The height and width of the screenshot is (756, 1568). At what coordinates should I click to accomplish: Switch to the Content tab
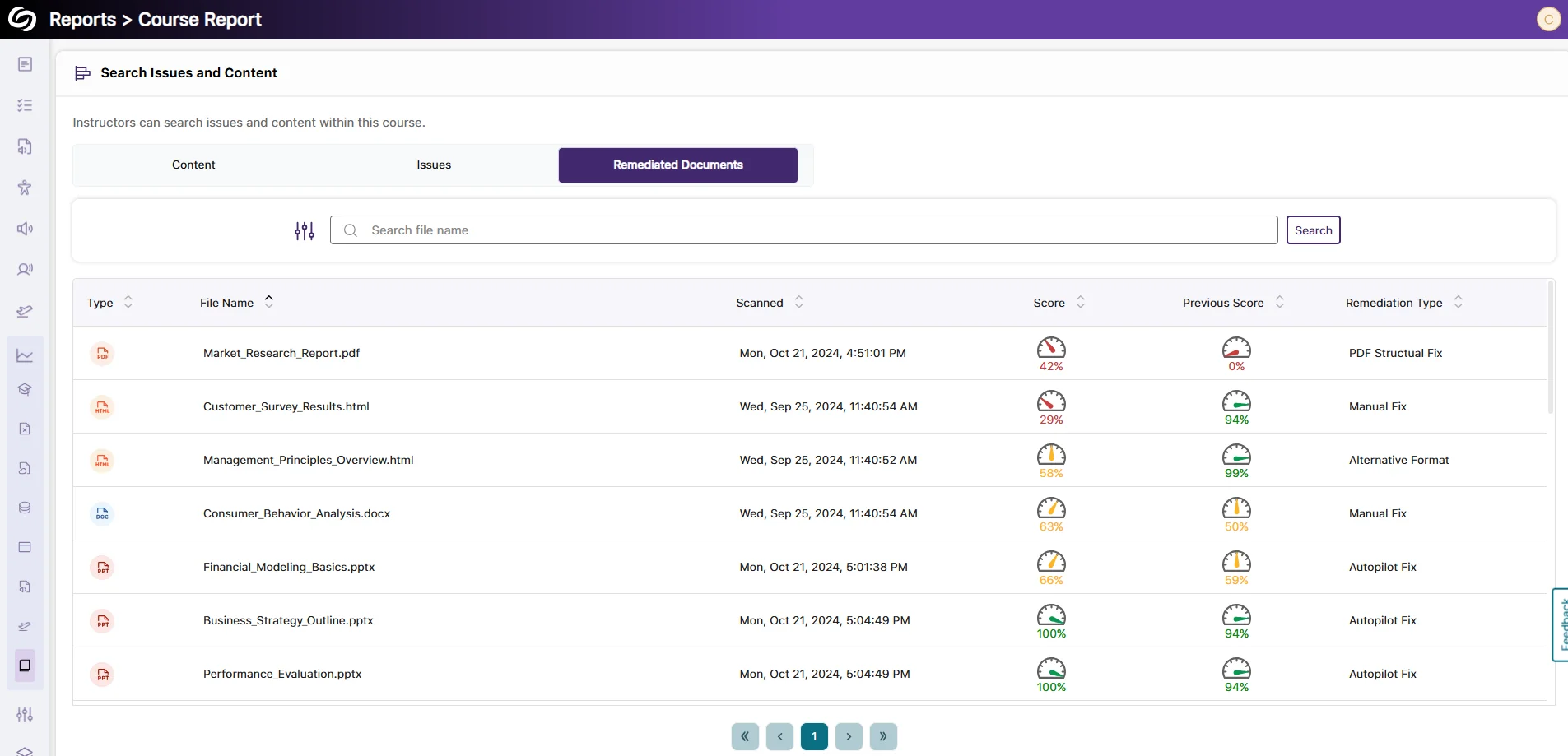[193, 165]
